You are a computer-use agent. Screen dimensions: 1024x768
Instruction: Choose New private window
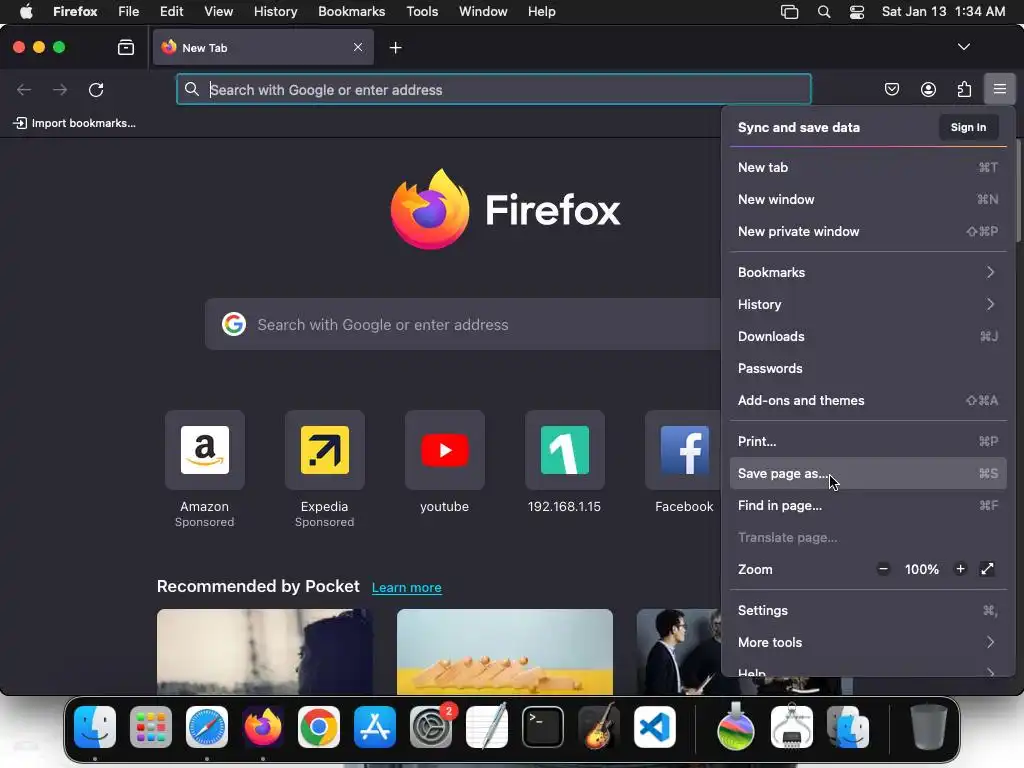point(868,231)
